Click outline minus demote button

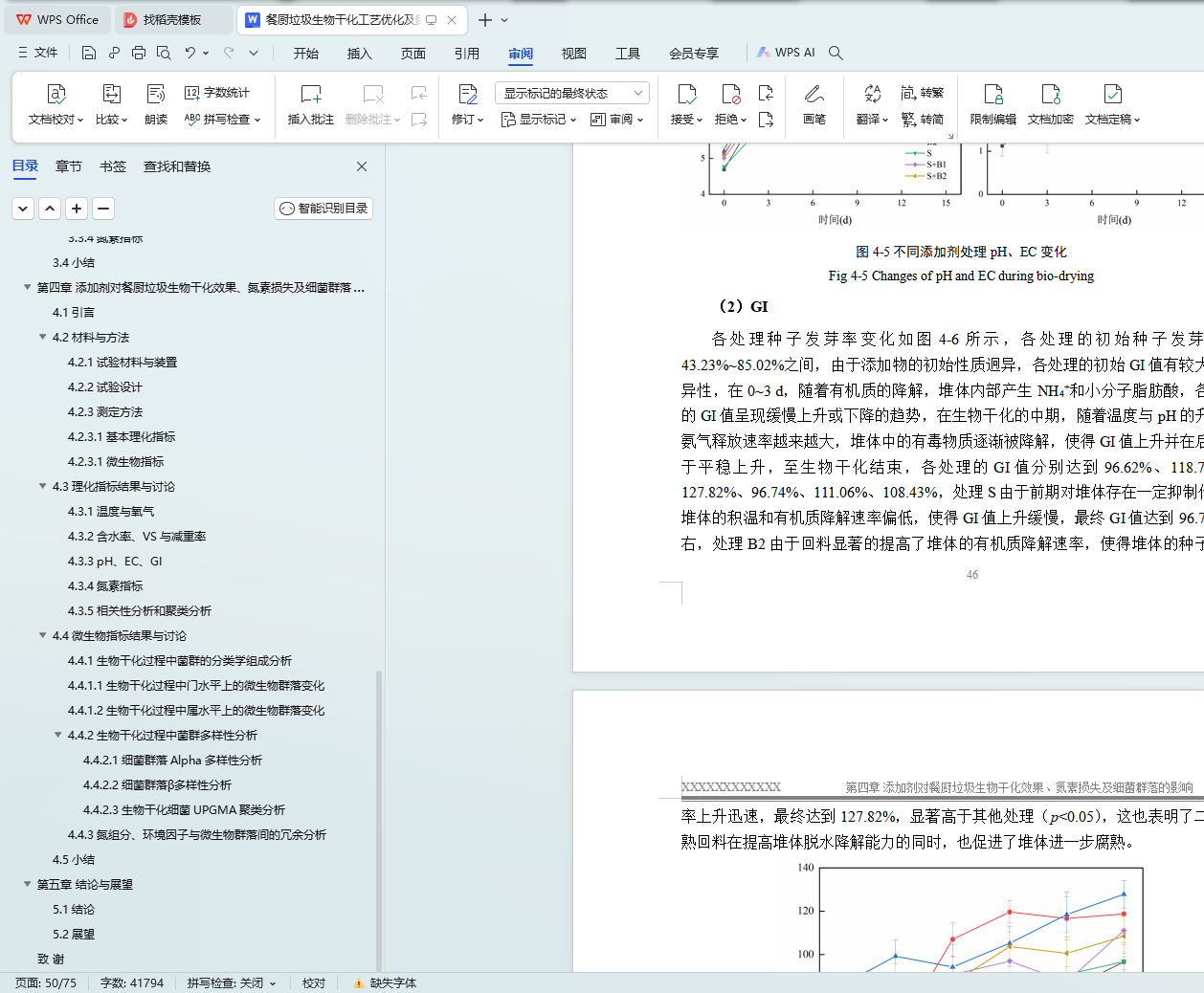[104, 209]
